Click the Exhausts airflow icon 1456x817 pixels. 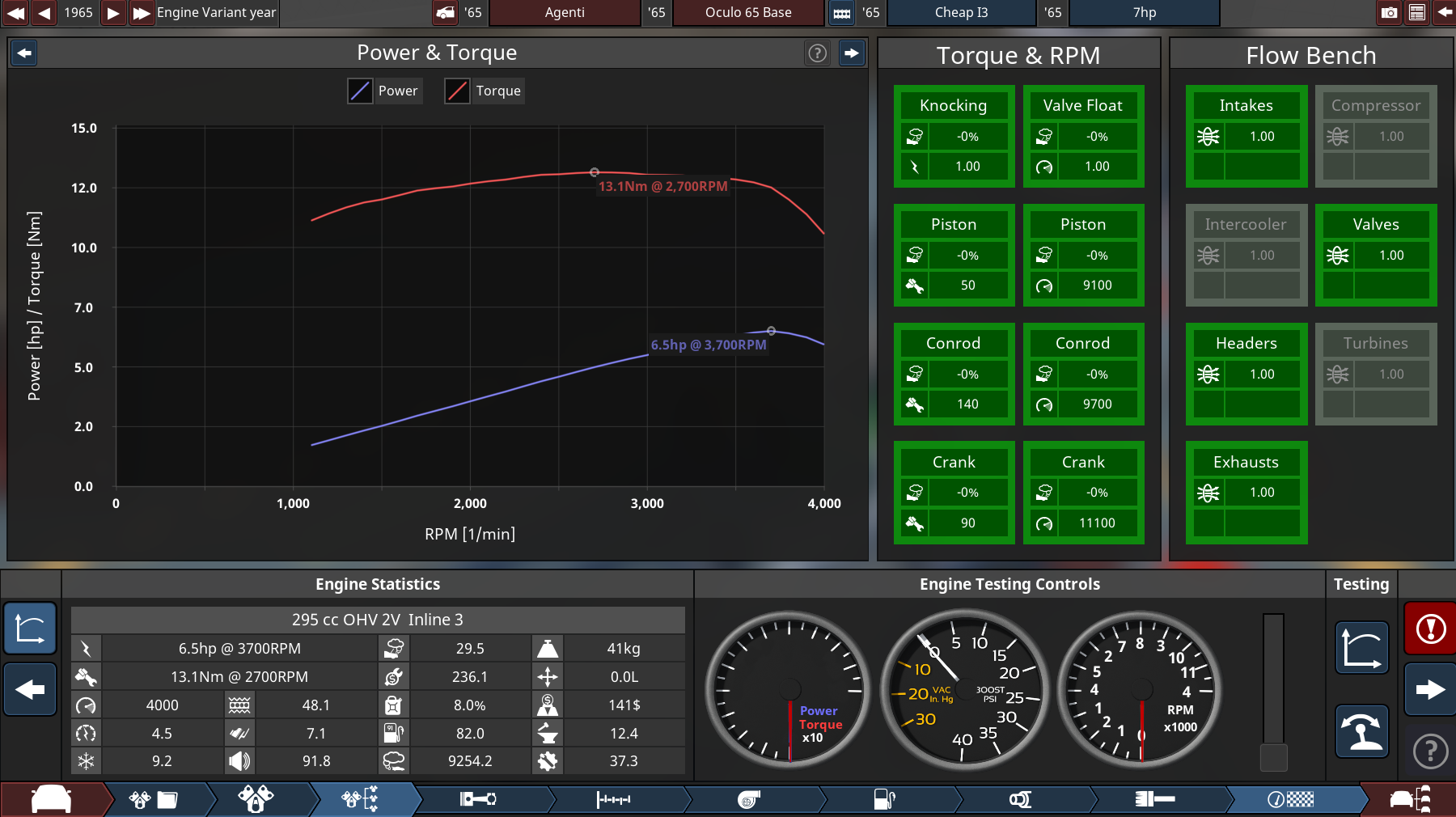coord(1208,492)
